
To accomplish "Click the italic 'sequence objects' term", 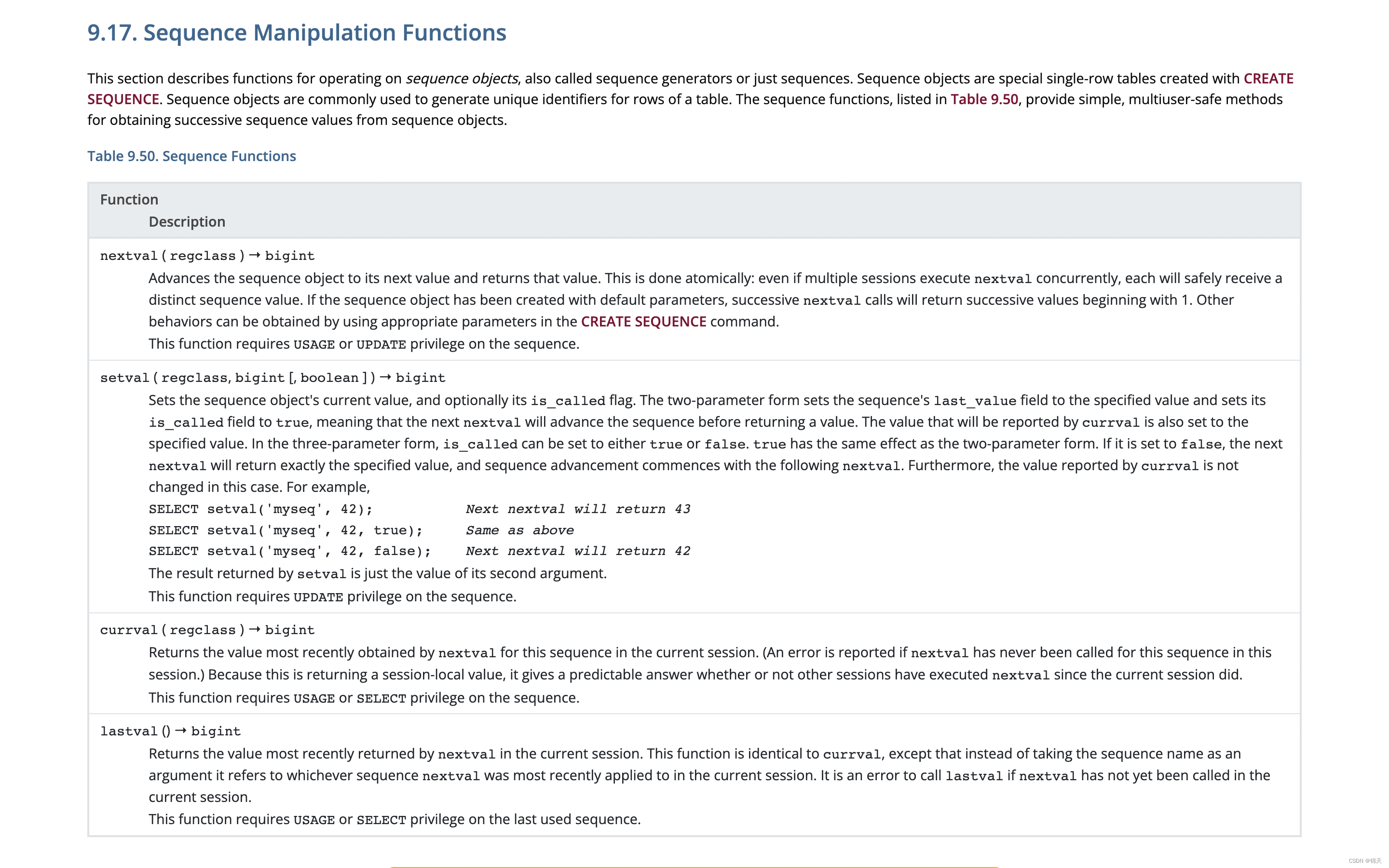I will pos(462,79).
